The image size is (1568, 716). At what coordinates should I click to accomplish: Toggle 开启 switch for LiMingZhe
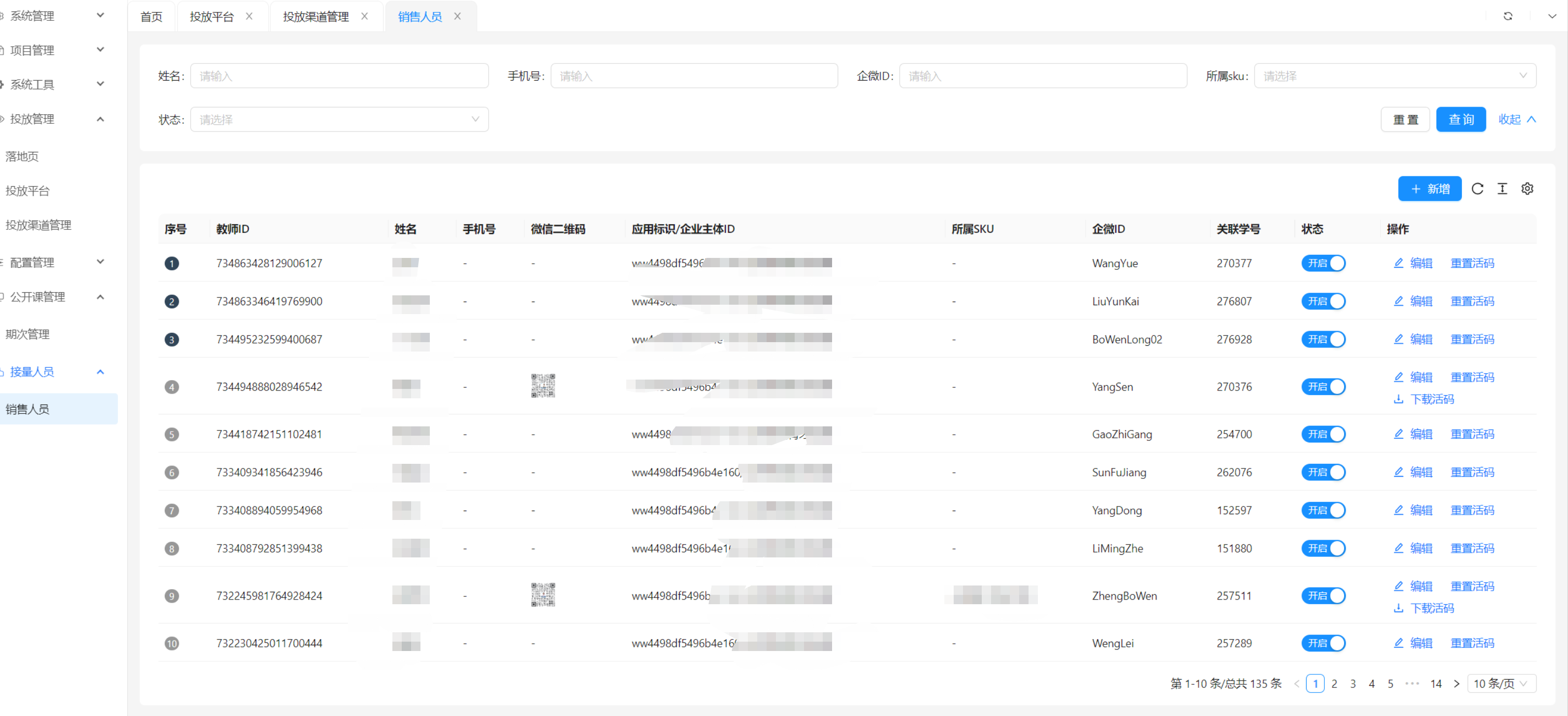[x=1323, y=548]
